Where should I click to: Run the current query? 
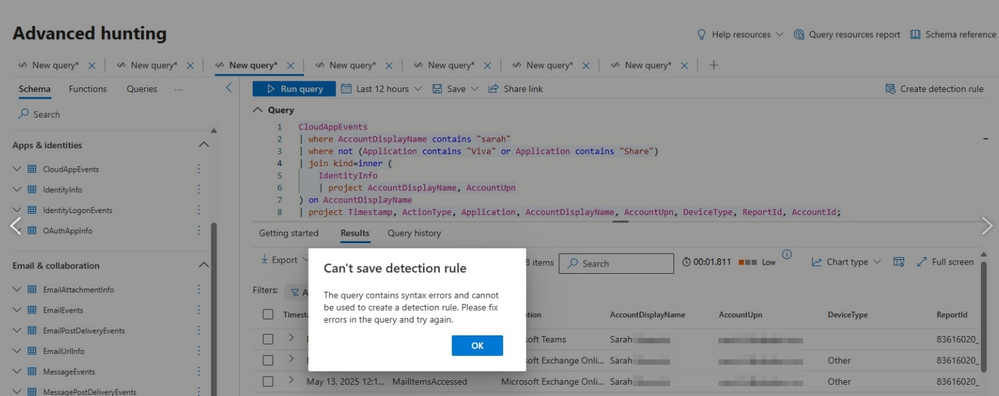(x=294, y=89)
